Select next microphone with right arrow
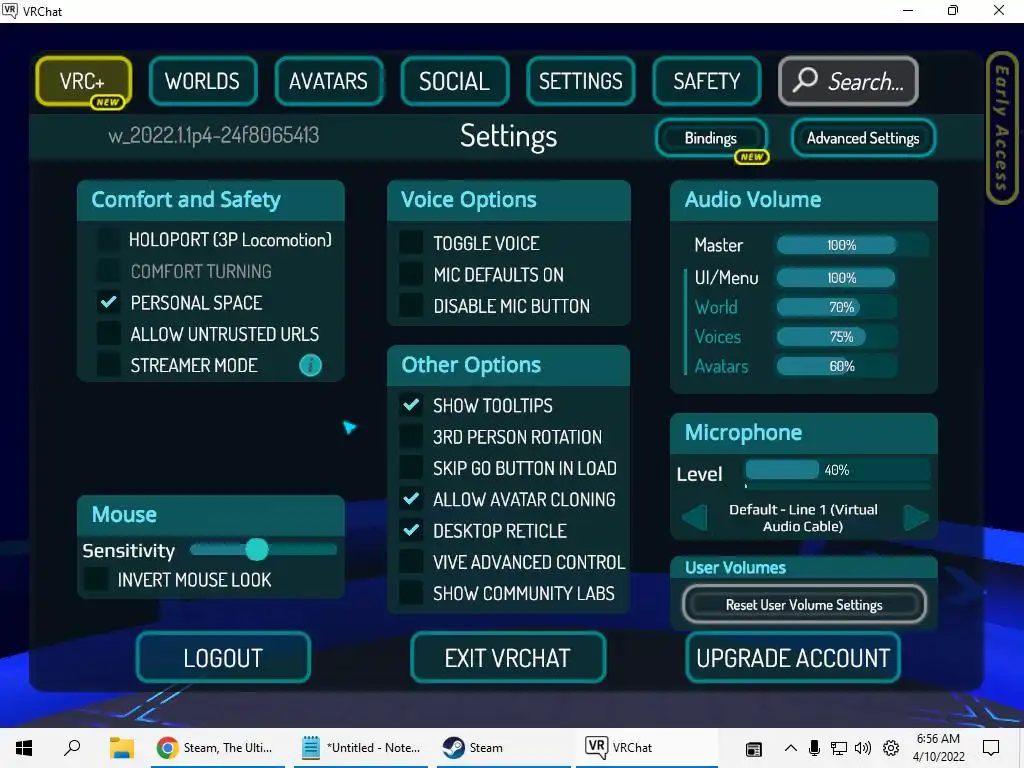Viewport: 1024px width, 768px height. tap(916, 518)
